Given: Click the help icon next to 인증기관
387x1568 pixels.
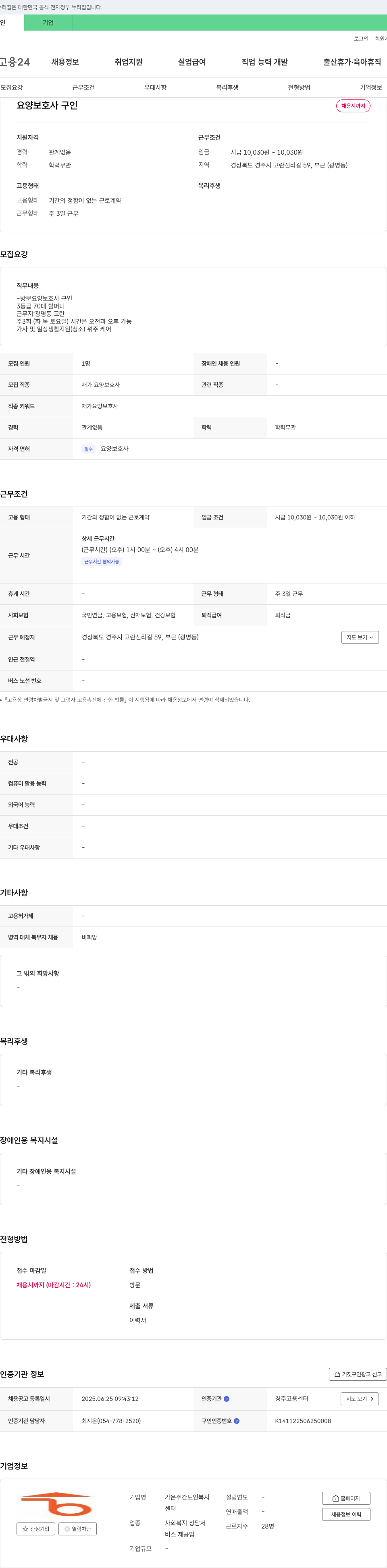Looking at the screenshot, I should tap(227, 1399).
